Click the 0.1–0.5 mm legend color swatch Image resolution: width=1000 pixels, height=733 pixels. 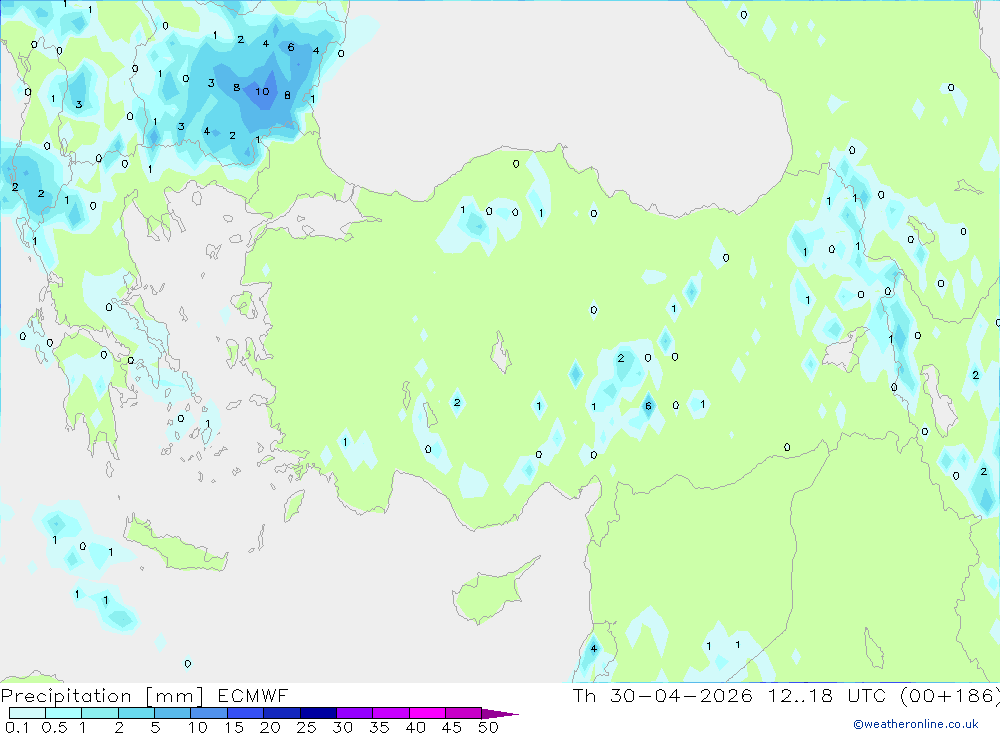click(27, 713)
